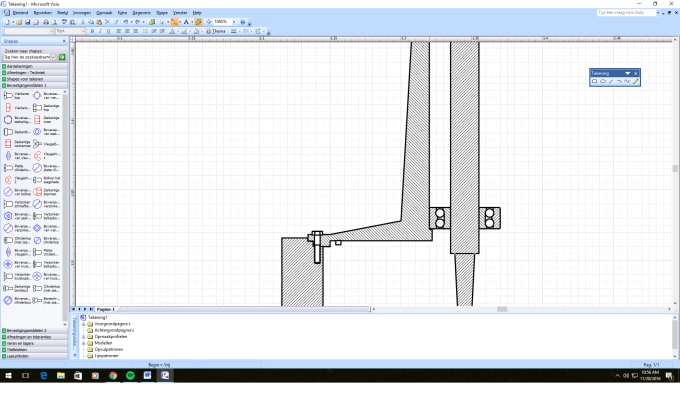Click the horizontal scrollbar thumb
Screen dimensions: 680x406
[502, 309]
